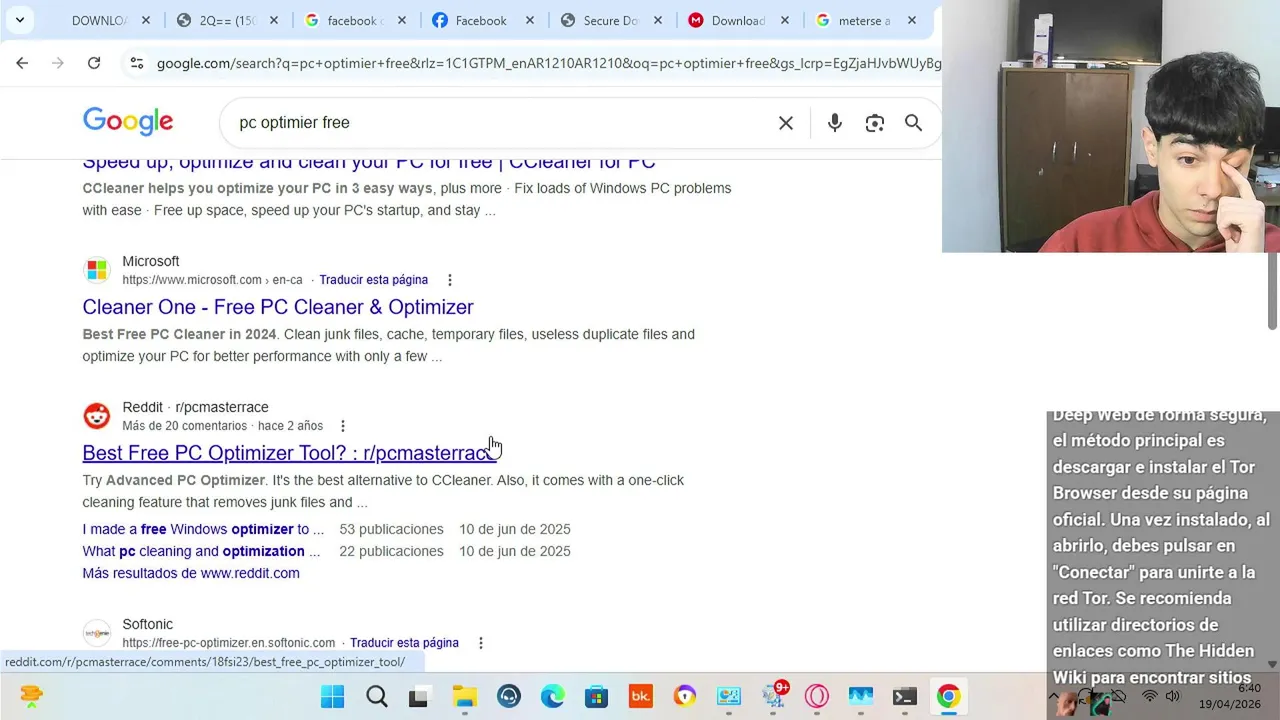Screen dimensions: 1280x720
Task: Open the volume tray icon
Action: [x=1172, y=696]
